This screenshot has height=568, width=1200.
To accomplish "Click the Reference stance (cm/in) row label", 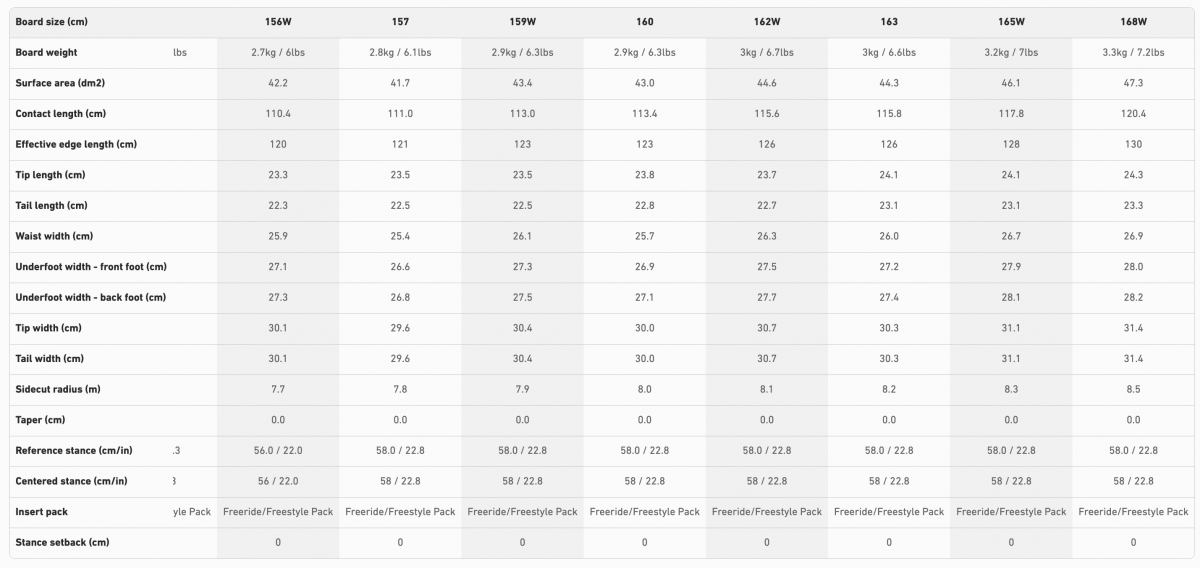I will pyautogui.click(x=71, y=451).
